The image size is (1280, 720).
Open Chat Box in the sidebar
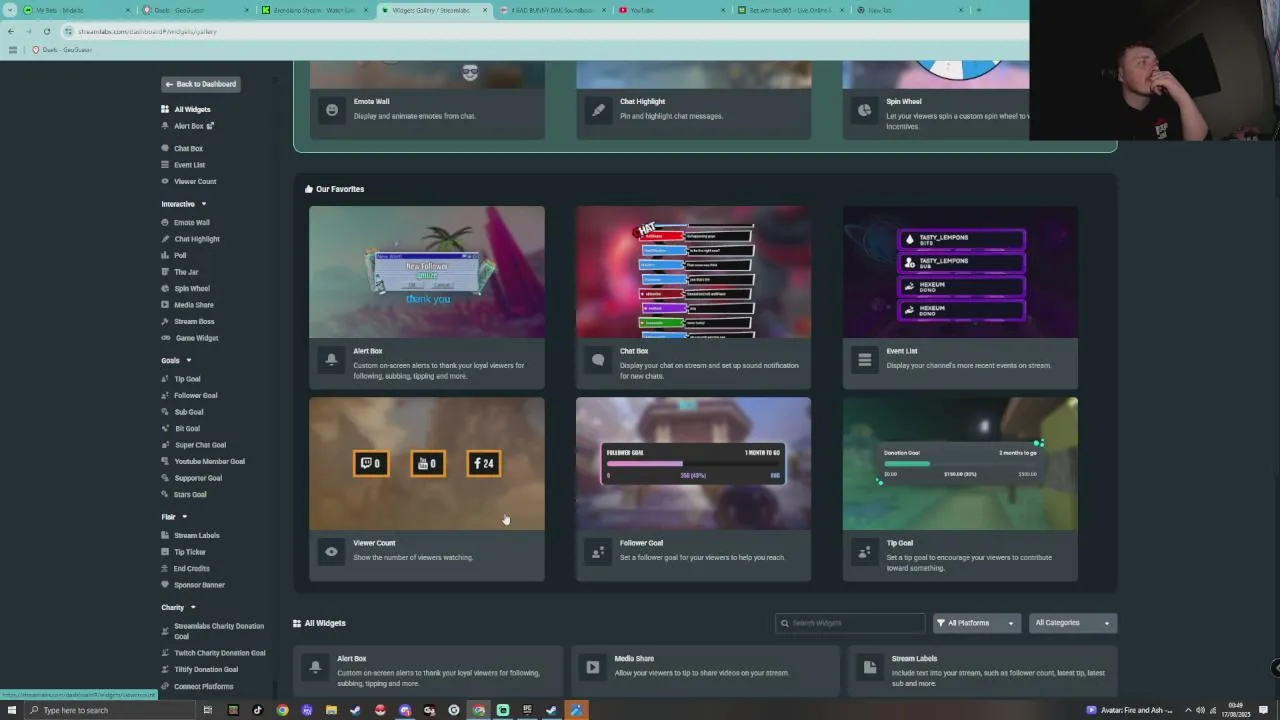tap(182, 148)
